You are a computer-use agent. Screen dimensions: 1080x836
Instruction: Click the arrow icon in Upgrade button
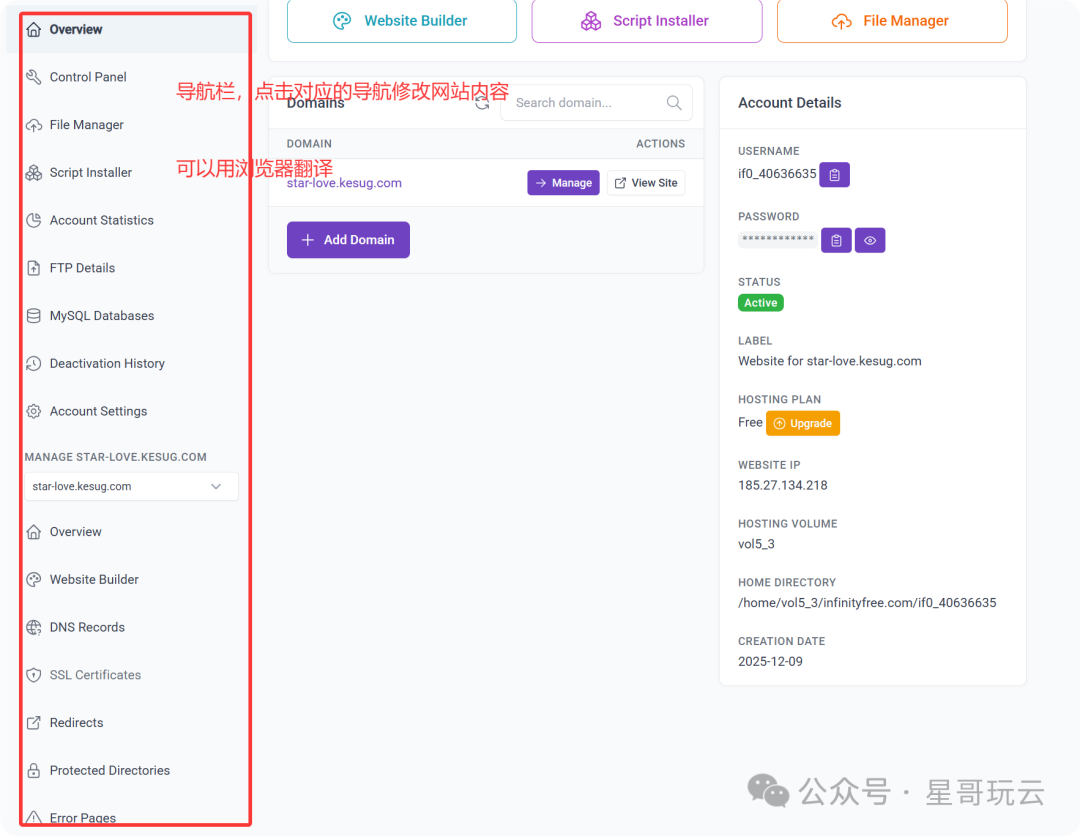[780, 424]
